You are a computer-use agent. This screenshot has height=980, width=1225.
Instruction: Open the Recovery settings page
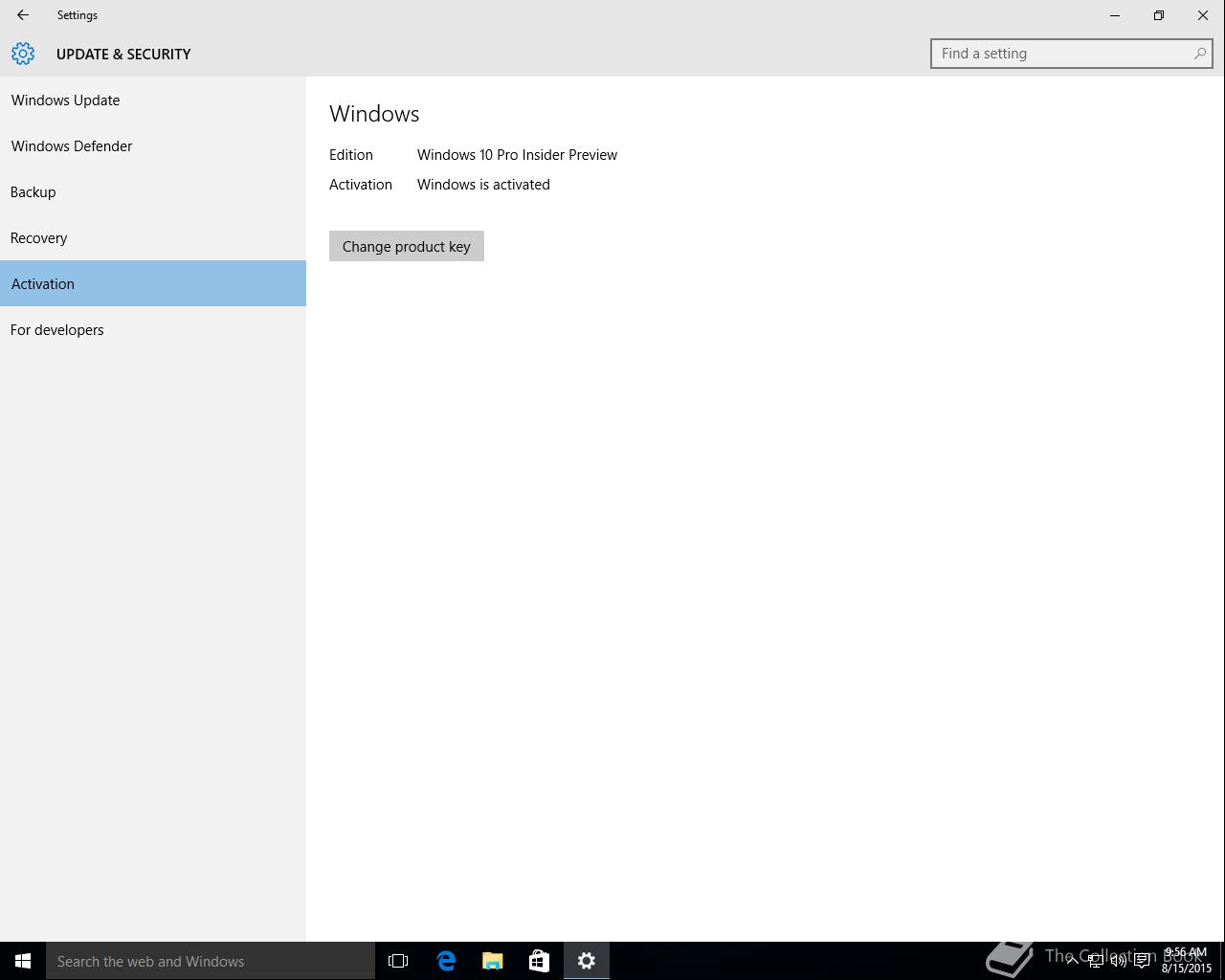[153, 237]
